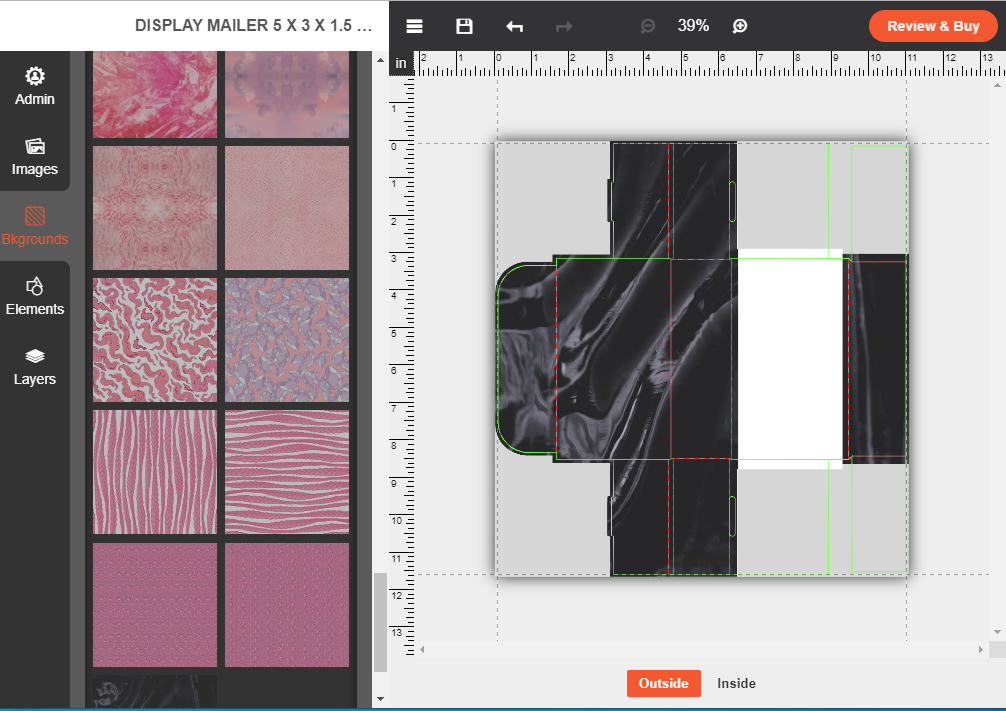The width and height of the screenshot is (1006, 711).
Task: Select the dark black marble background thumbnail
Action: pos(155,691)
